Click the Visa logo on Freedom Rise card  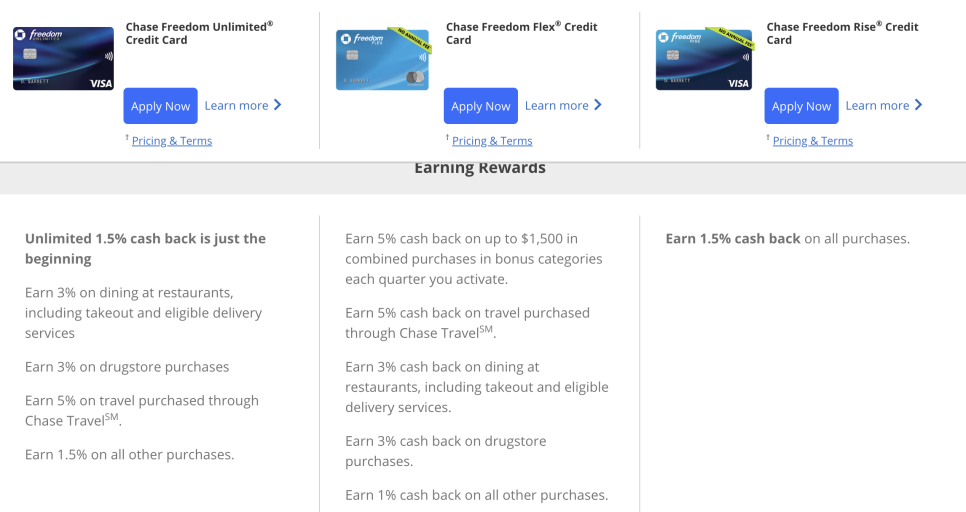[x=738, y=83]
